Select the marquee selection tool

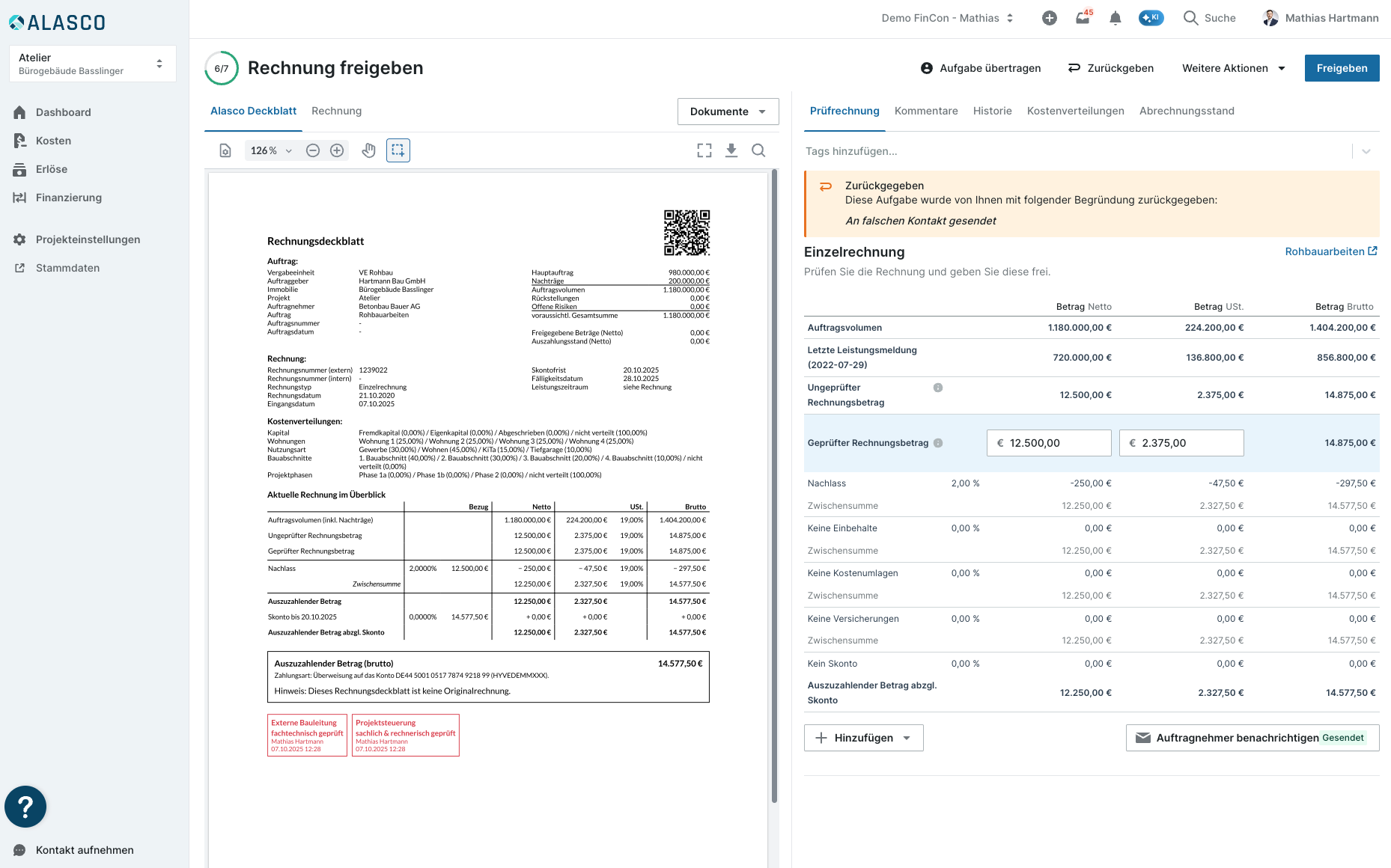398,150
